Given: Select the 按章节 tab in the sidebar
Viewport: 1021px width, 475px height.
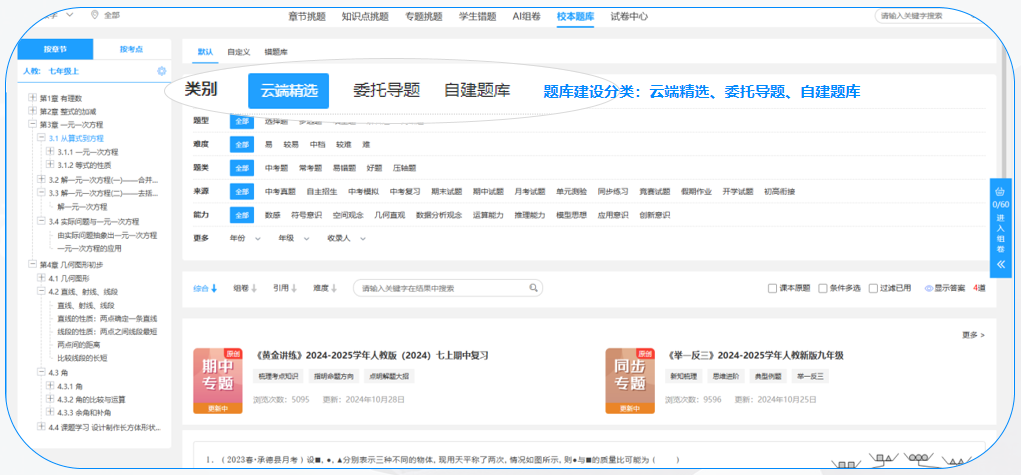Looking at the screenshot, I should point(55,50).
